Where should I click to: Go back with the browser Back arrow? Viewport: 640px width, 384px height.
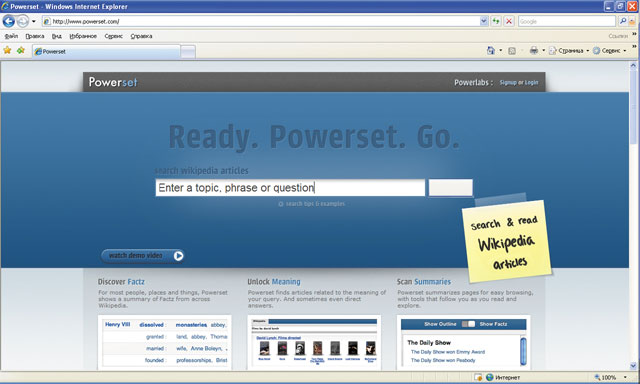pyautogui.click(x=9, y=21)
